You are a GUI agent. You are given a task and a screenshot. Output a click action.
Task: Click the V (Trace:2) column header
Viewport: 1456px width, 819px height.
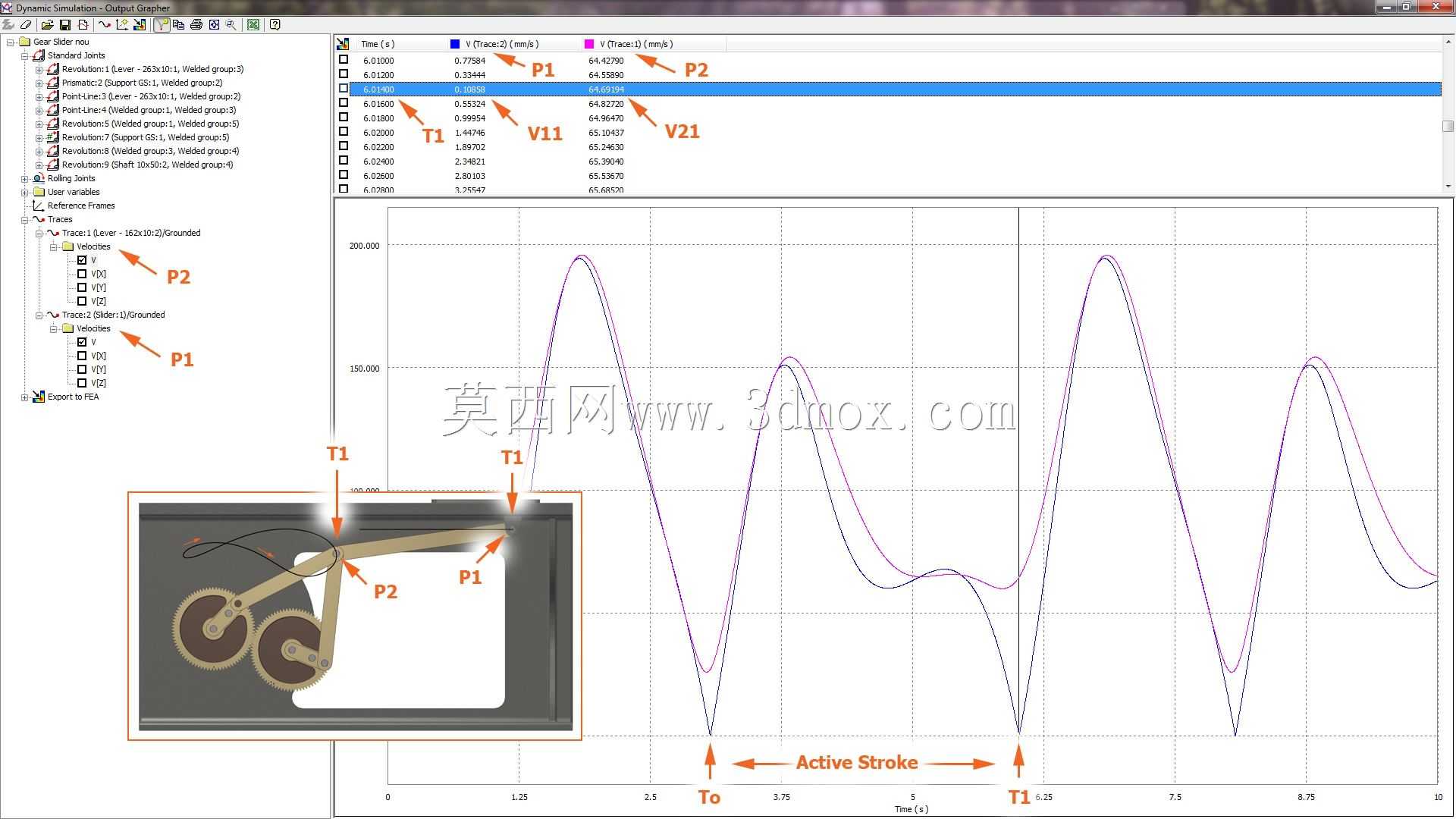(x=513, y=44)
